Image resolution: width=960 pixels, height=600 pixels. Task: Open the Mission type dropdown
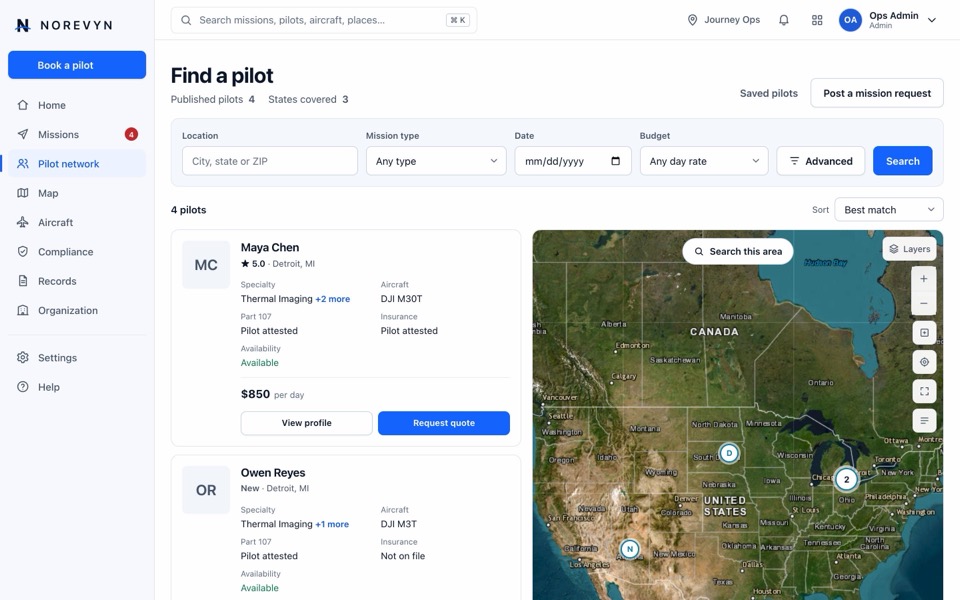point(436,161)
